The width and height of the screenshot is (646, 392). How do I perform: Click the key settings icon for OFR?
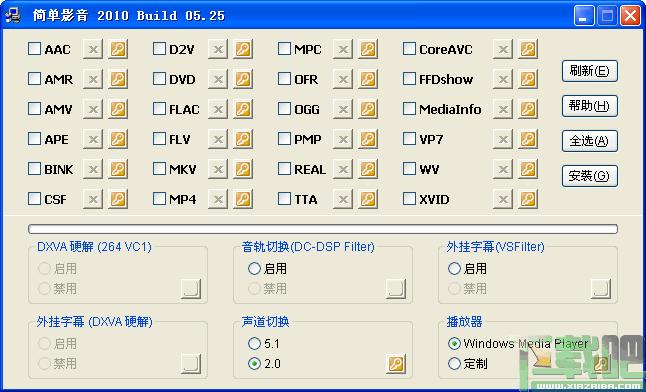tap(368, 79)
